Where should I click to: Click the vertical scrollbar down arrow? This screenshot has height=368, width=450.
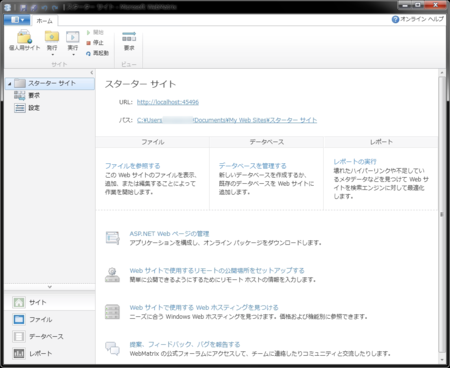(442, 360)
